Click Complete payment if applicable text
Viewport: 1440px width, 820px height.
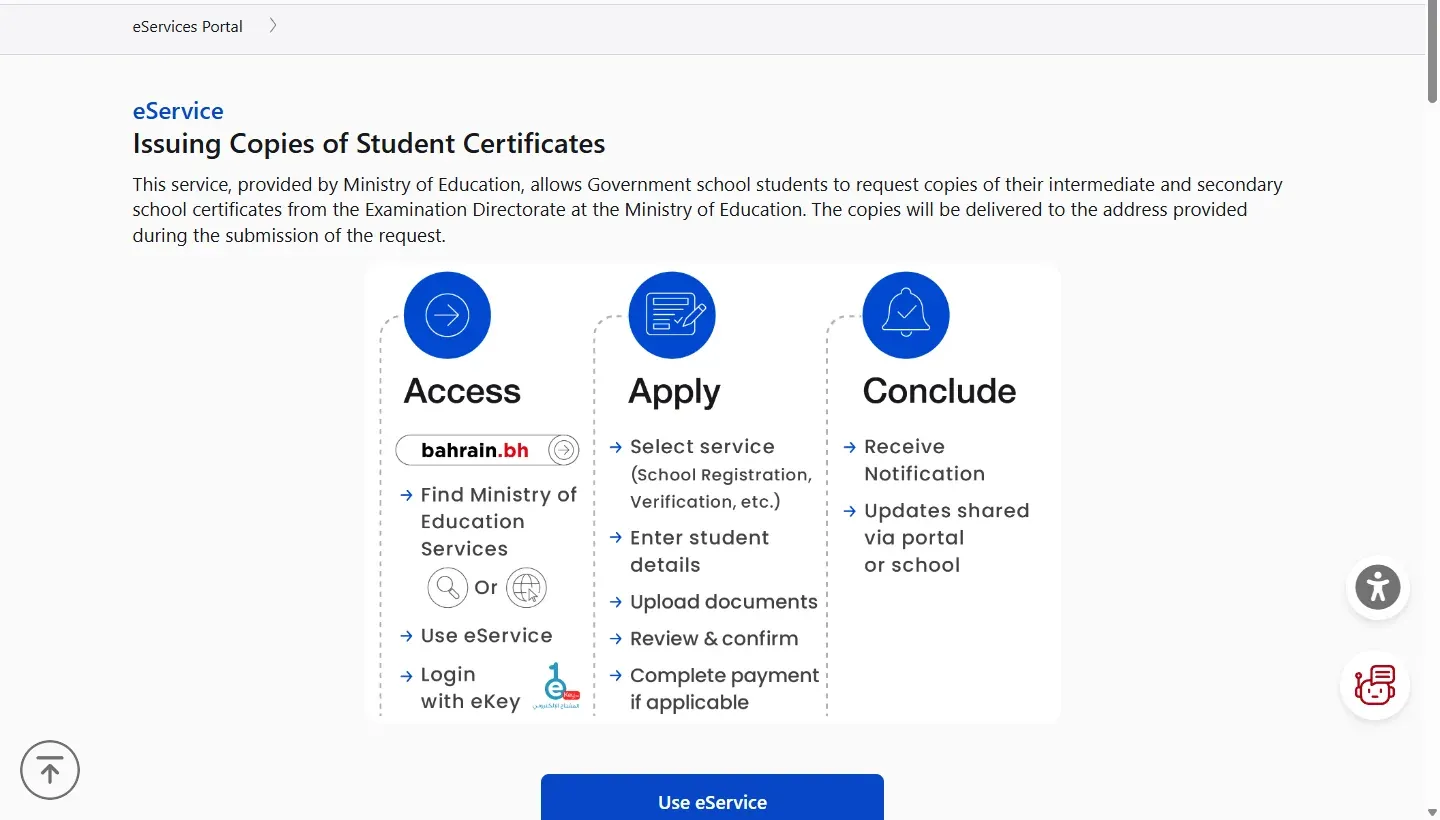724,689
